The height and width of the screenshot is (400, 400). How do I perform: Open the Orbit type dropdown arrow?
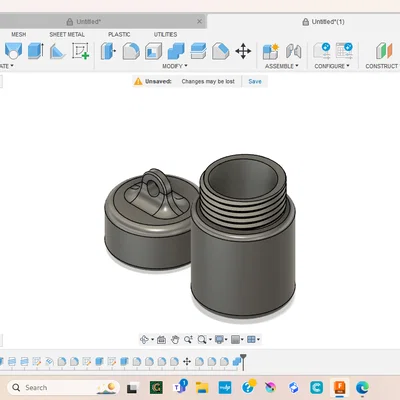[x=152, y=339]
